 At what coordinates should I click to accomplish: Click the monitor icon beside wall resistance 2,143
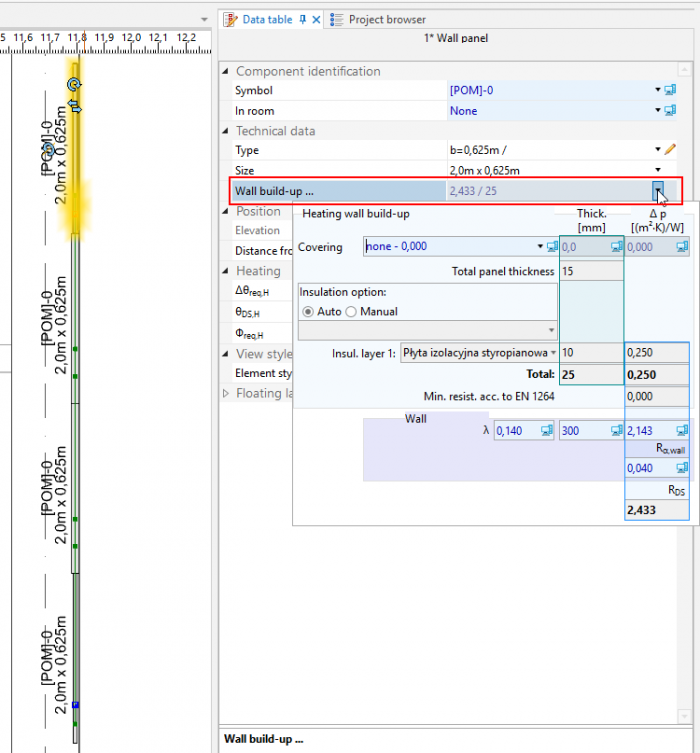click(x=680, y=431)
